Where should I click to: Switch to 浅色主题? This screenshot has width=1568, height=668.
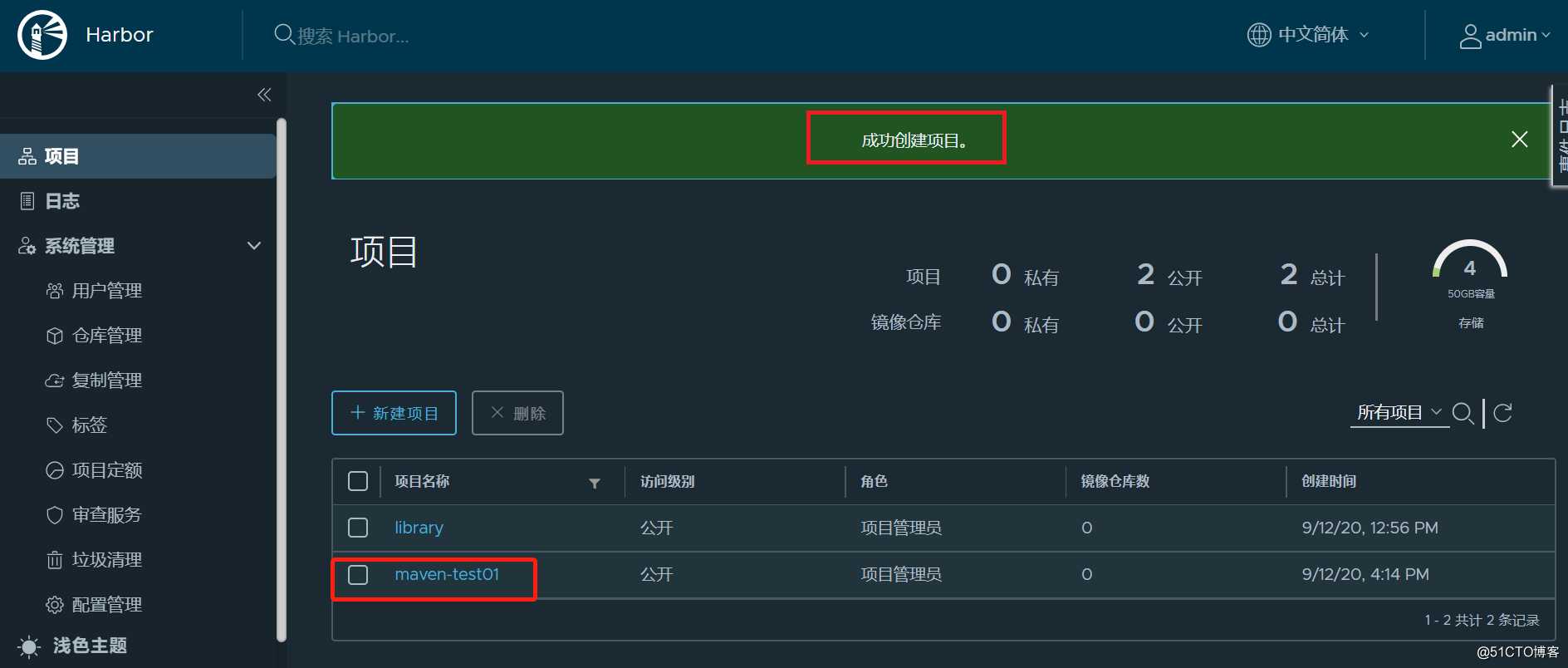point(90,646)
